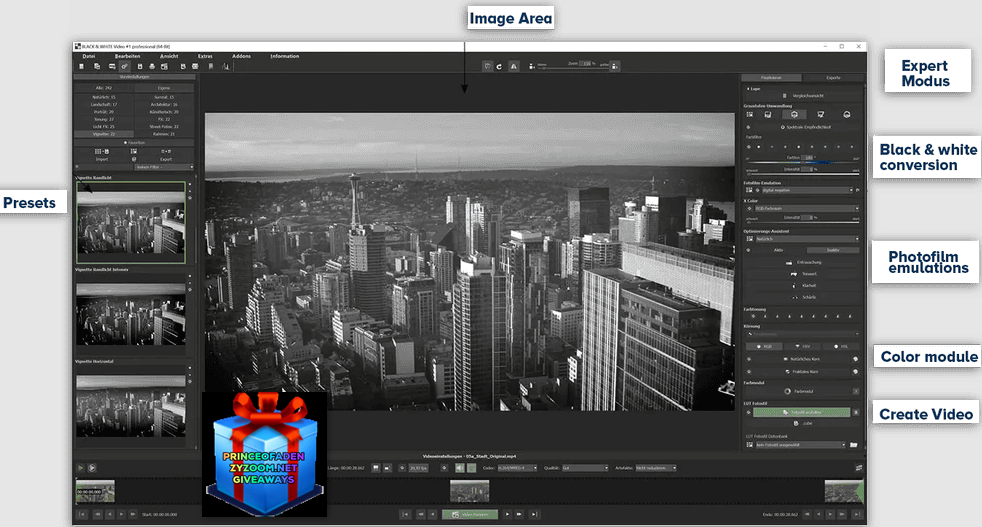Toggle Natürliches Korn grain
982x527 pixels.
point(802,359)
